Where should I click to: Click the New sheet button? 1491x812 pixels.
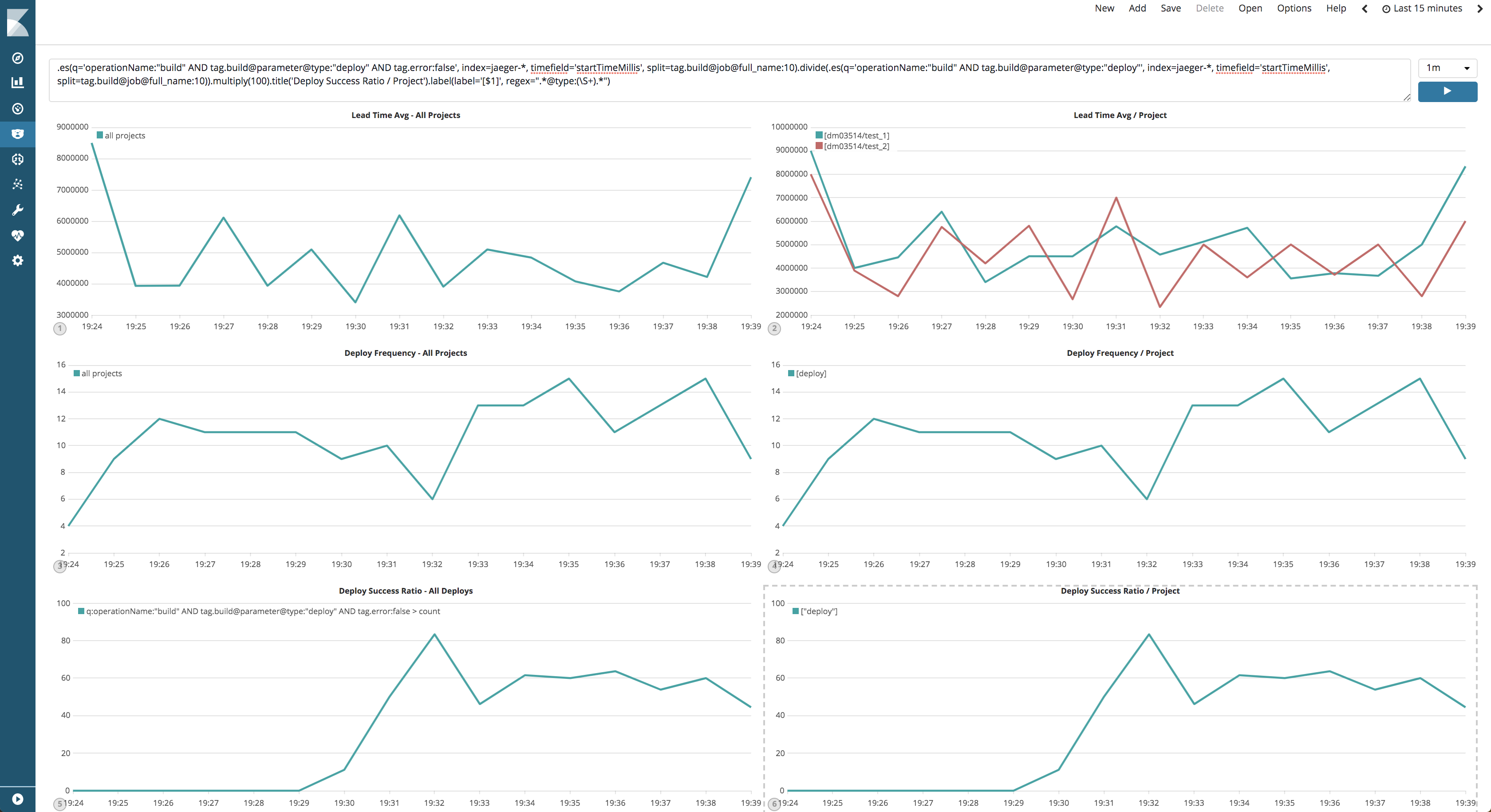click(x=1104, y=8)
